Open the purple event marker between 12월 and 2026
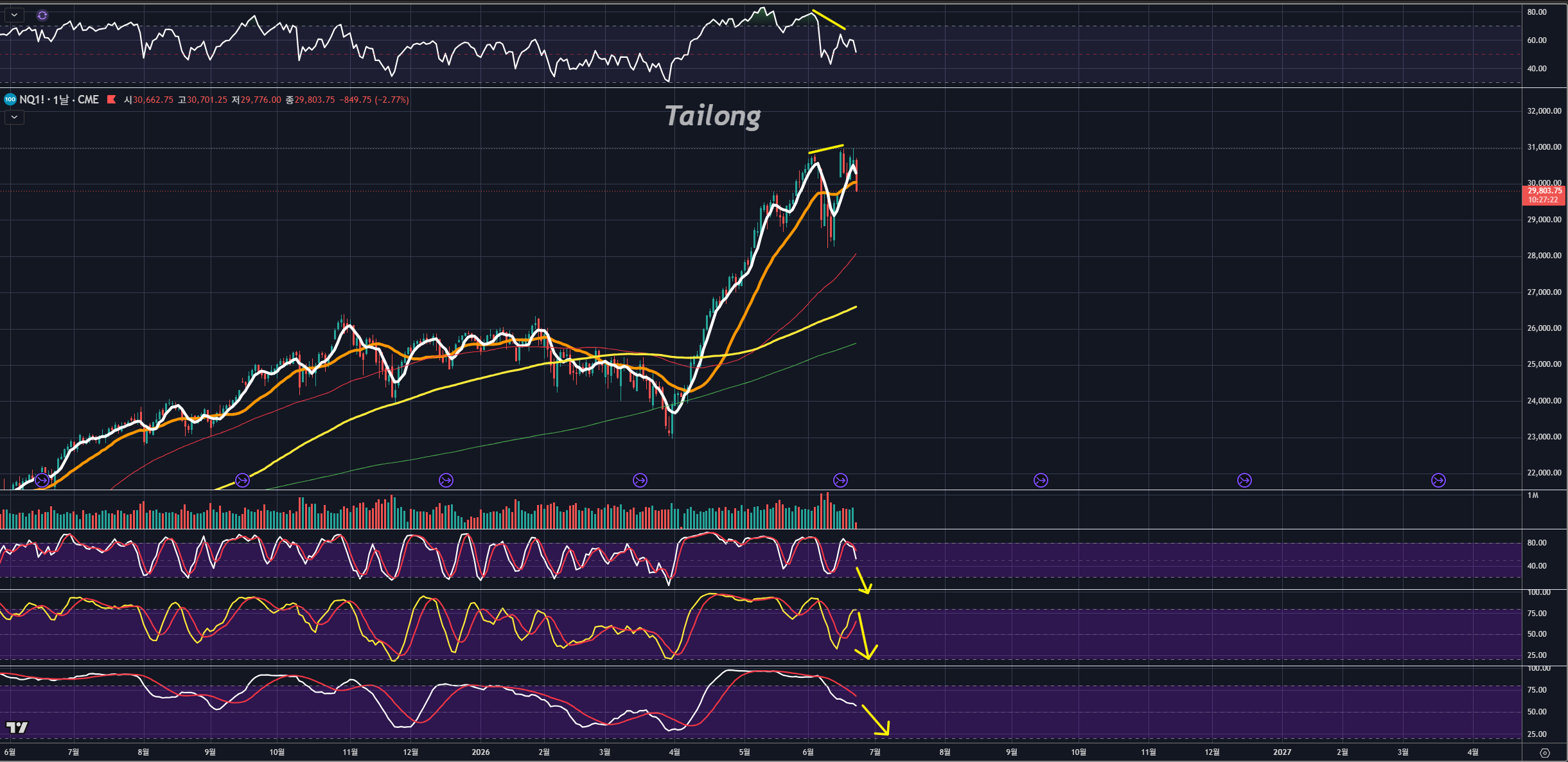The height and width of the screenshot is (762, 1568). click(446, 480)
